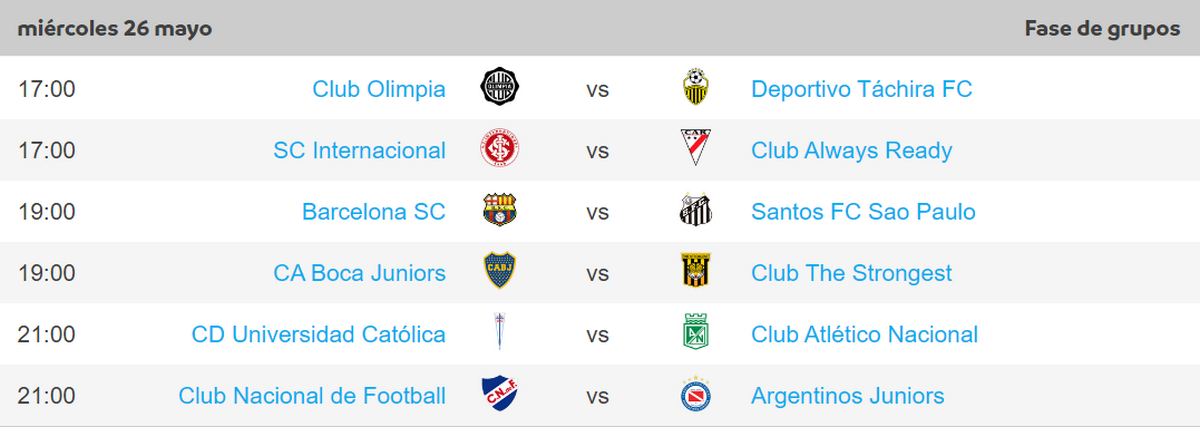Click the SC Internacional red crest

point(499,150)
